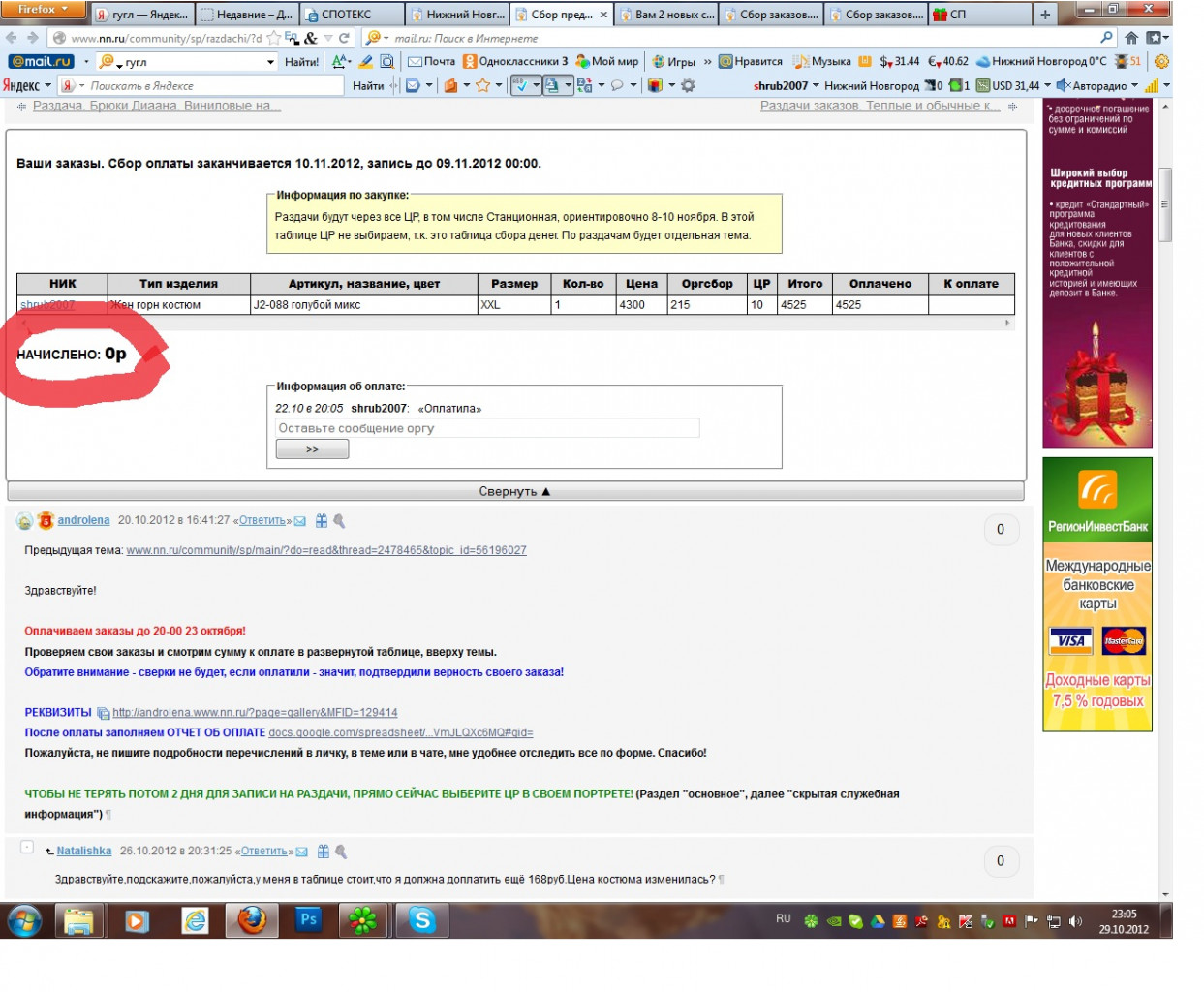The image size is (1204, 992).
Task: Open Почта in Mail.ru toolbar
Action: click(431, 61)
